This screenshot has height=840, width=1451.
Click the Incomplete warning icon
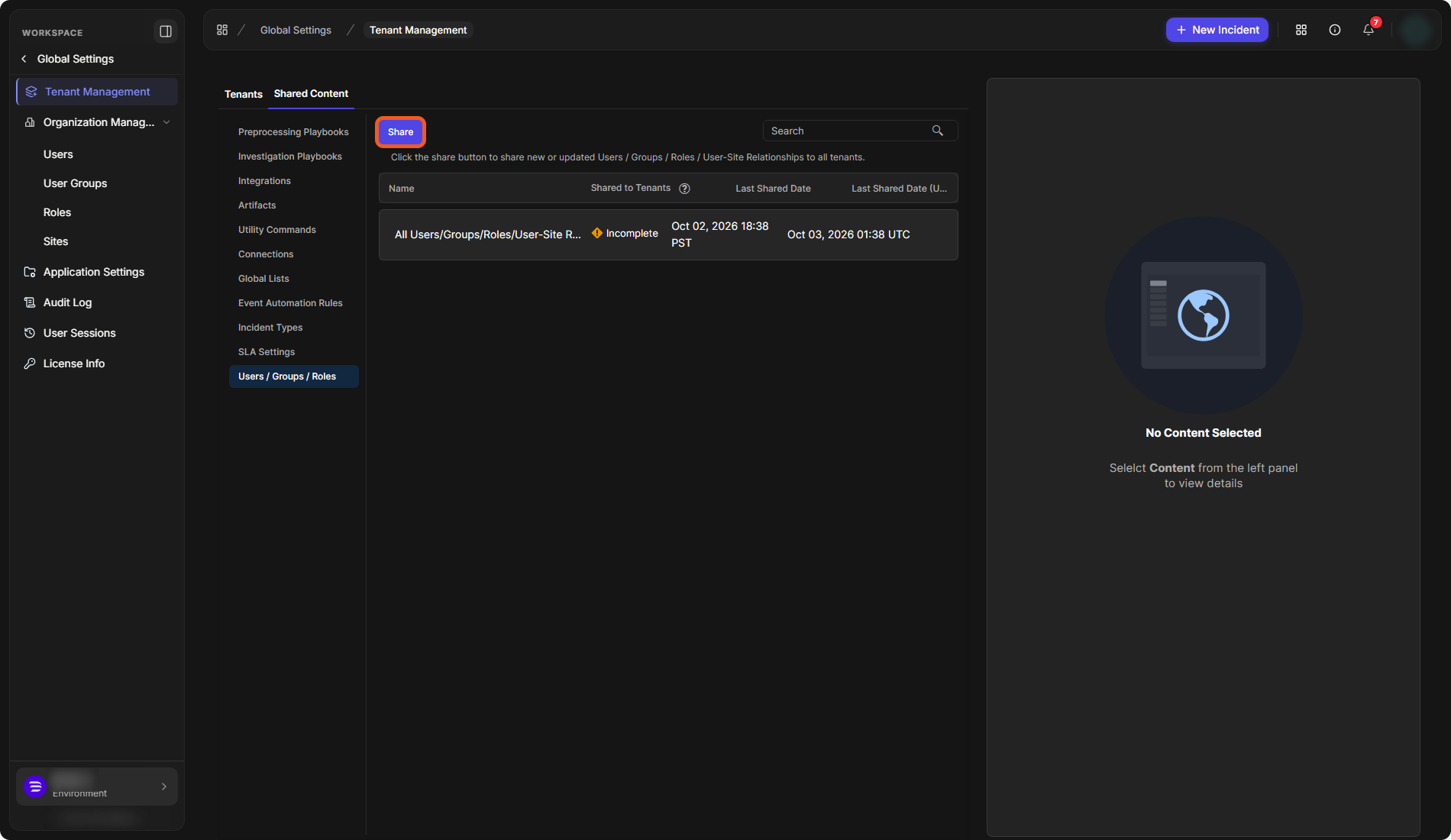597,233
